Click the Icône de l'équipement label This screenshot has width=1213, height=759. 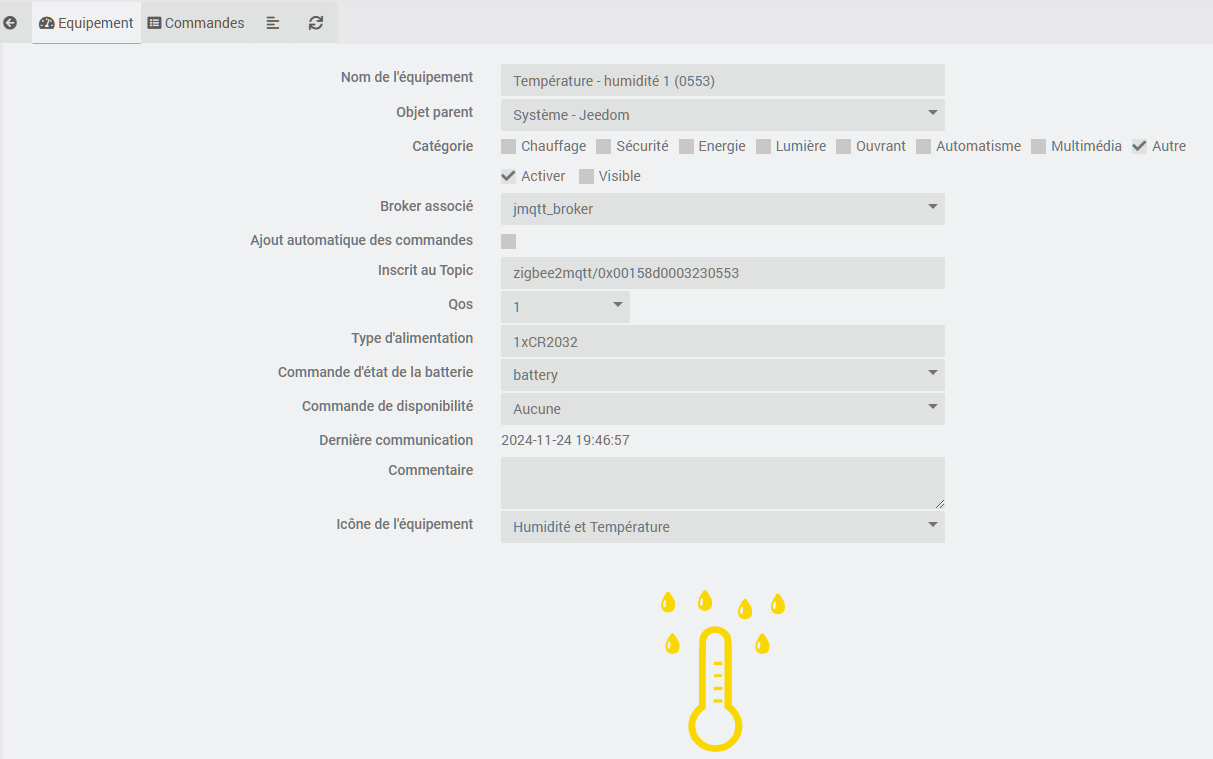pos(405,524)
